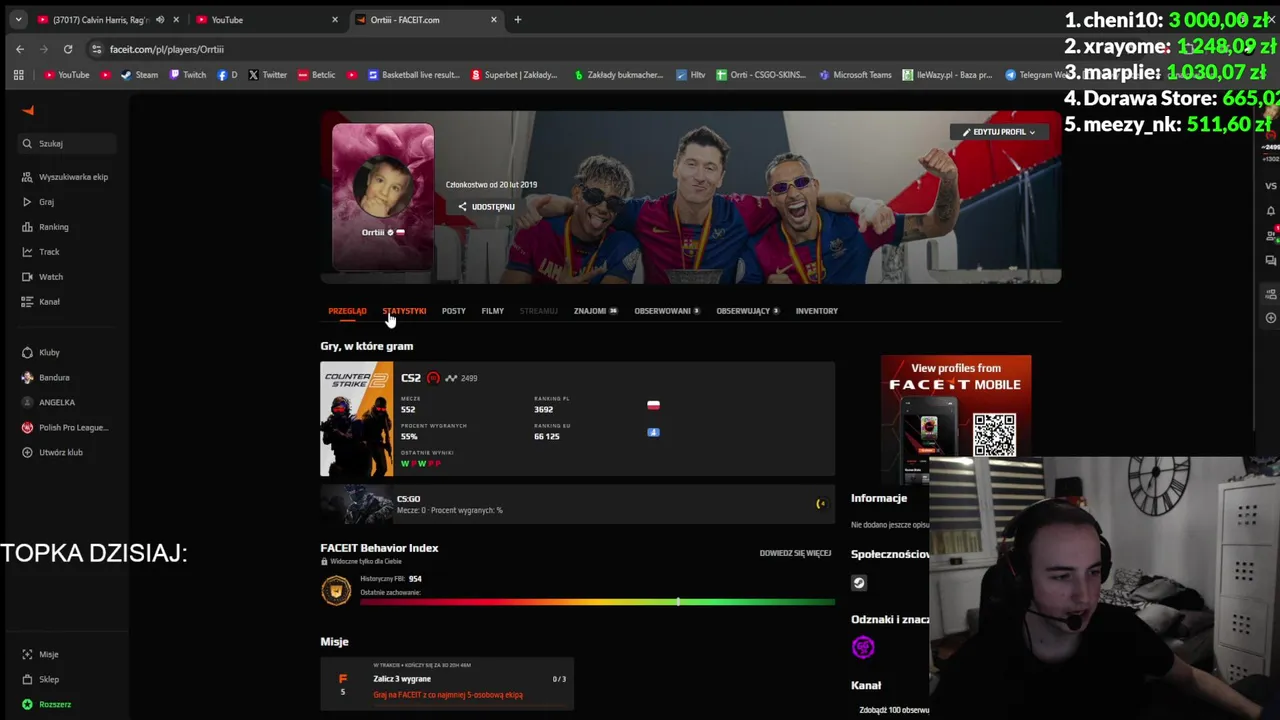This screenshot has height=720, width=1280.
Task: Open the Steam bookmark
Action: click(139, 75)
